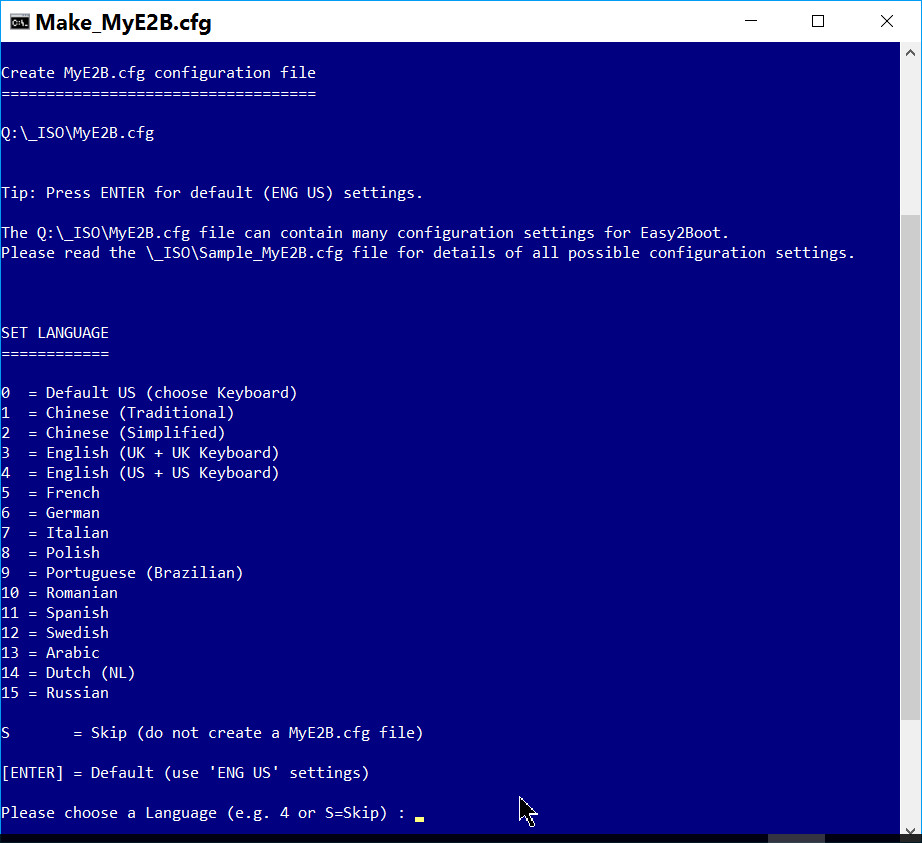Click the command prompt icon in the title bar
The image size is (922, 843).
(x=21, y=21)
